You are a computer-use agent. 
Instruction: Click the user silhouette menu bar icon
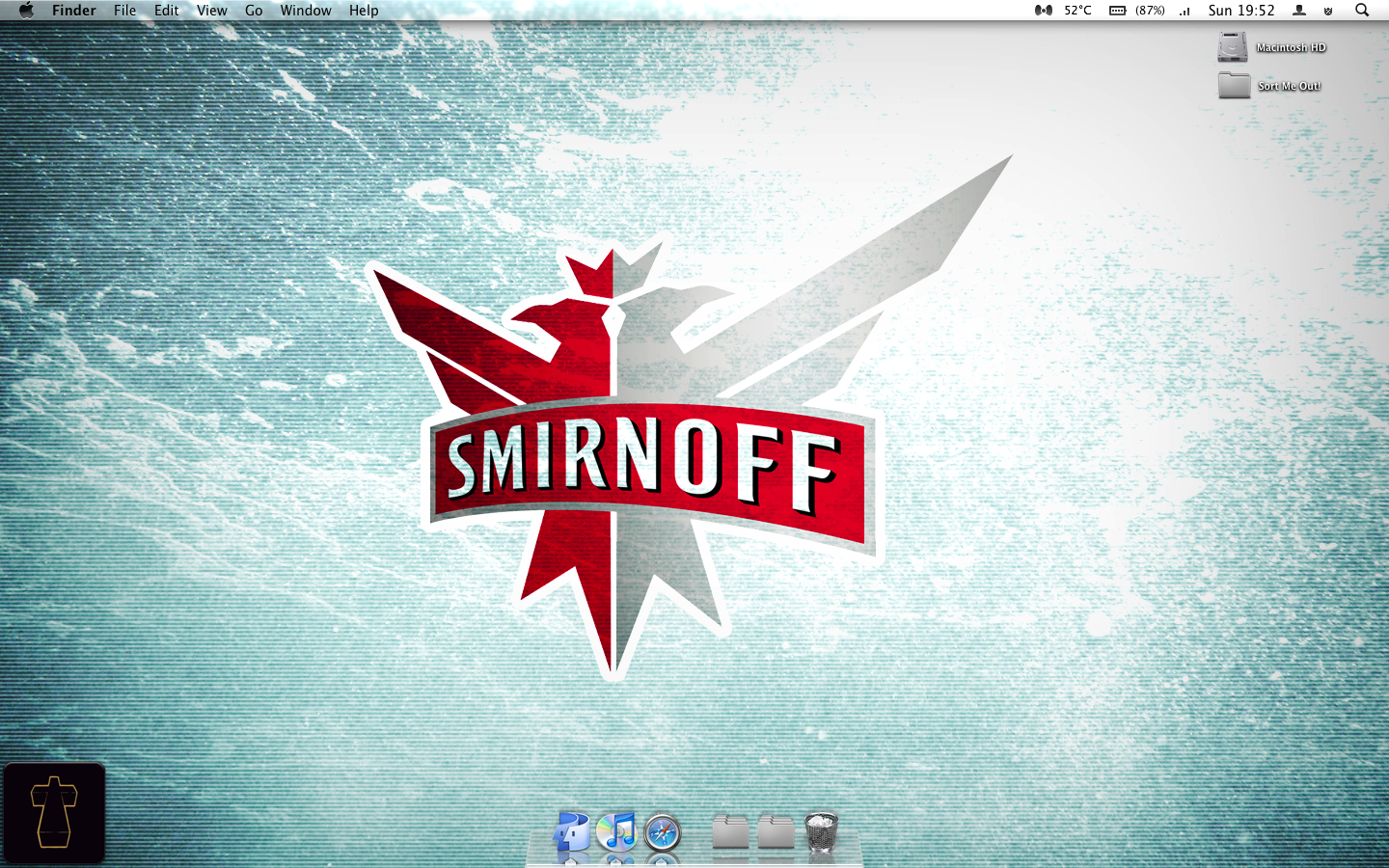(x=1299, y=11)
